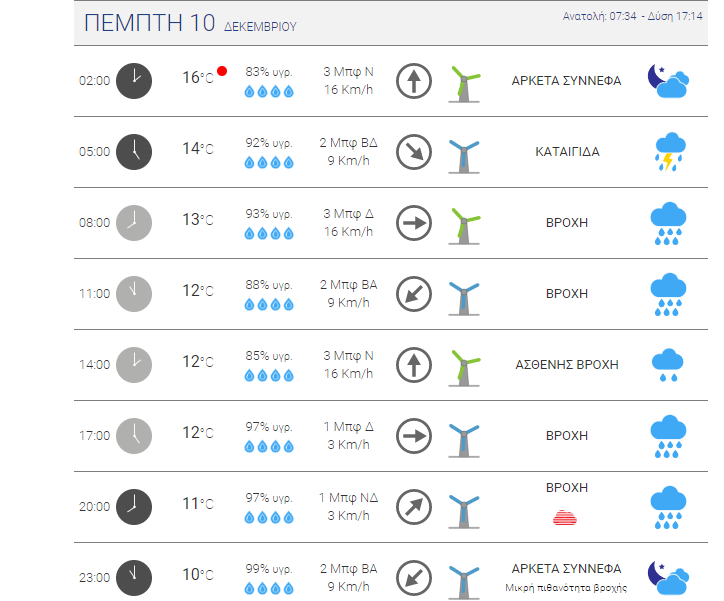This screenshot has height=601, width=724.
Task: Click the thunderstorm icon for 05:00
Action: coord(670,152)
